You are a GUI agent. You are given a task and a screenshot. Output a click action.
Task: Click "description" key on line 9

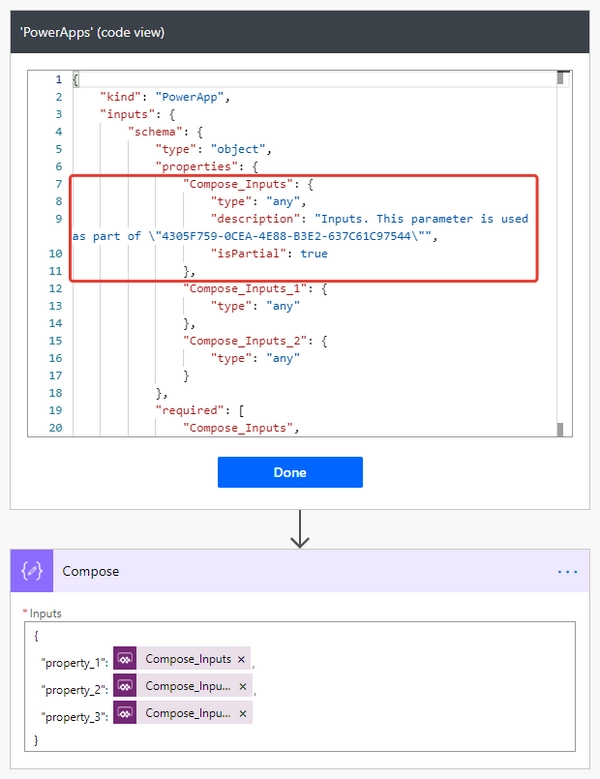click(x=255, y=219)
